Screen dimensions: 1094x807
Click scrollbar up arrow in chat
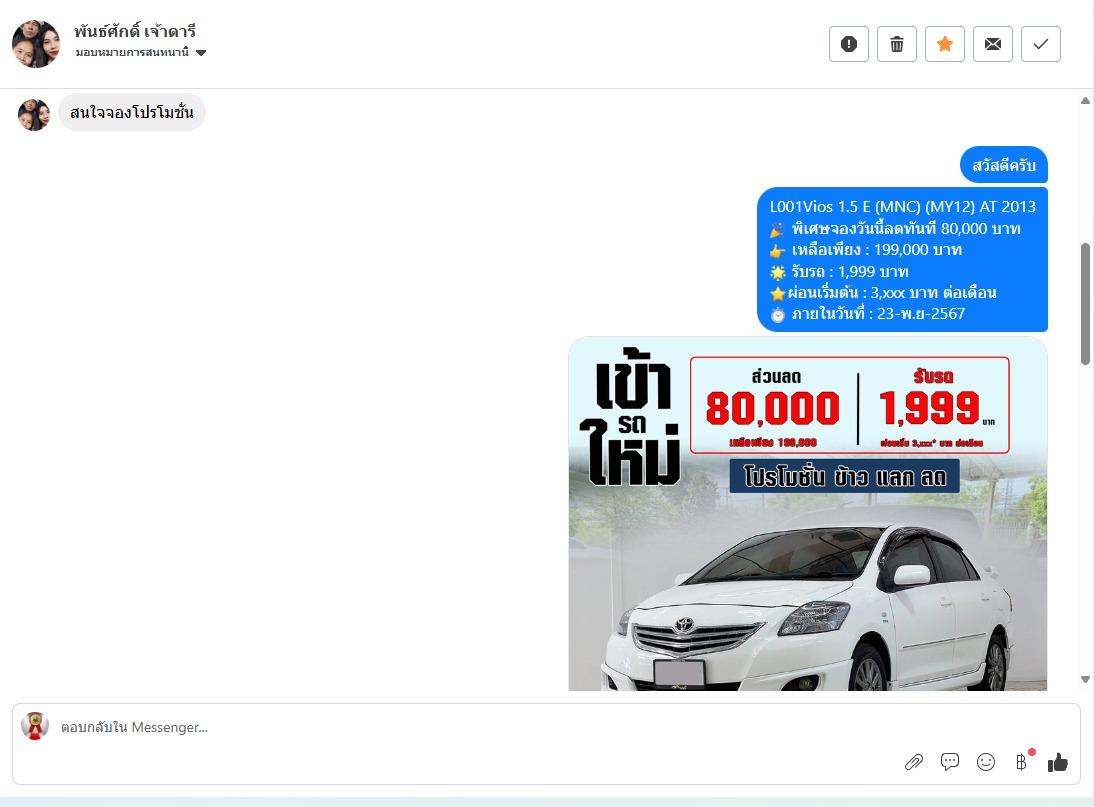point(1086,100)
